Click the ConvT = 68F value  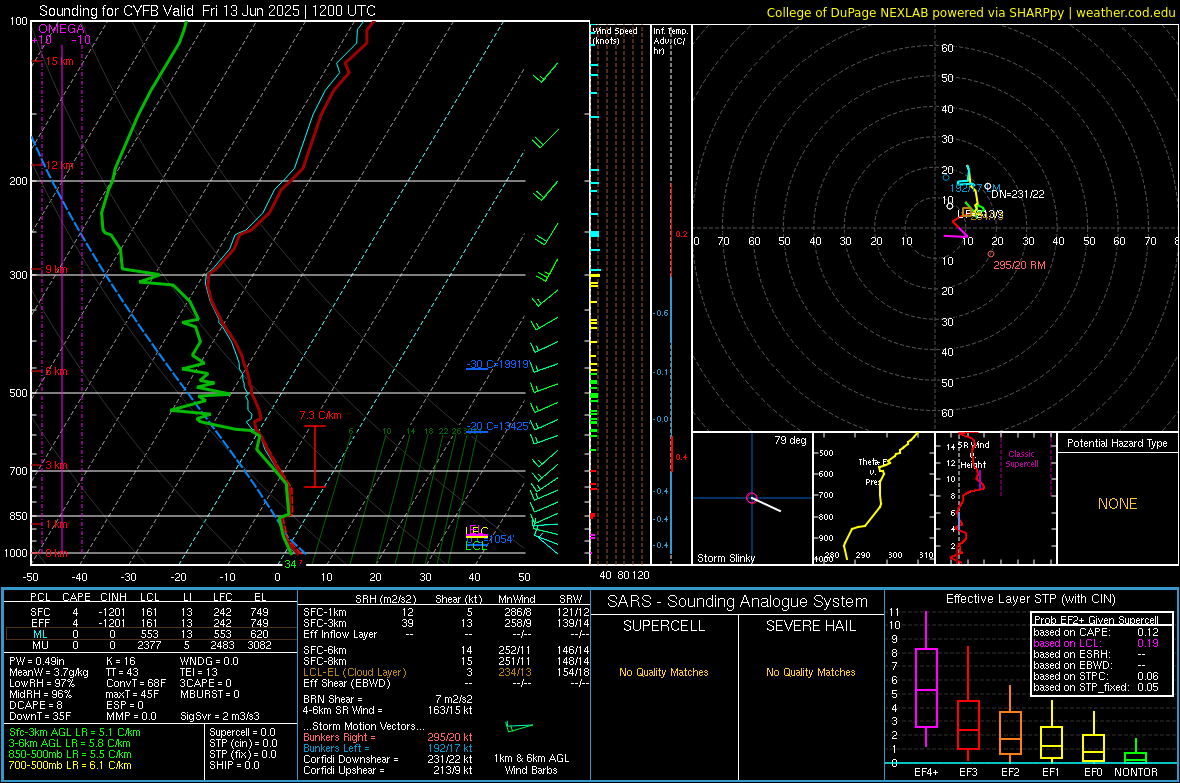click(x=135, y=683)
